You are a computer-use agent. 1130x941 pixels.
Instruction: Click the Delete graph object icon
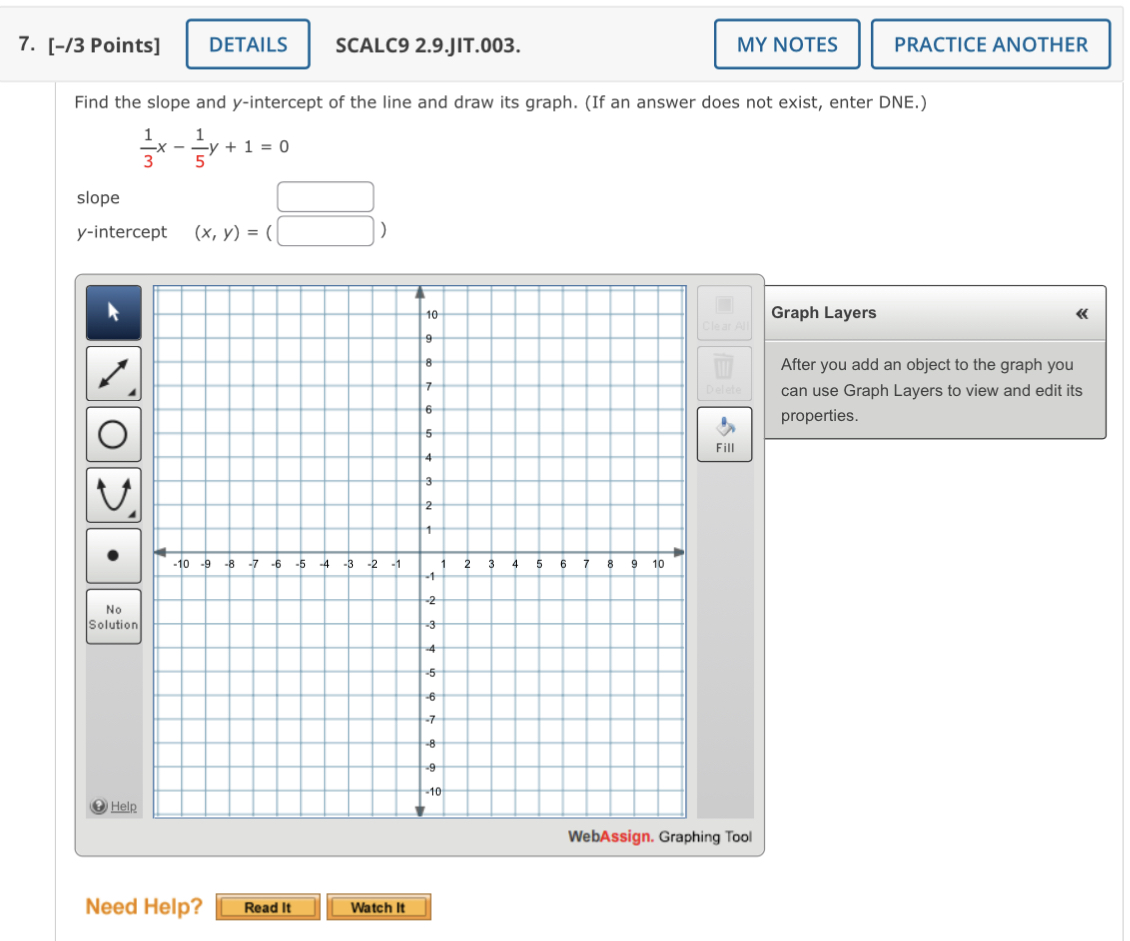click(724, 373)
